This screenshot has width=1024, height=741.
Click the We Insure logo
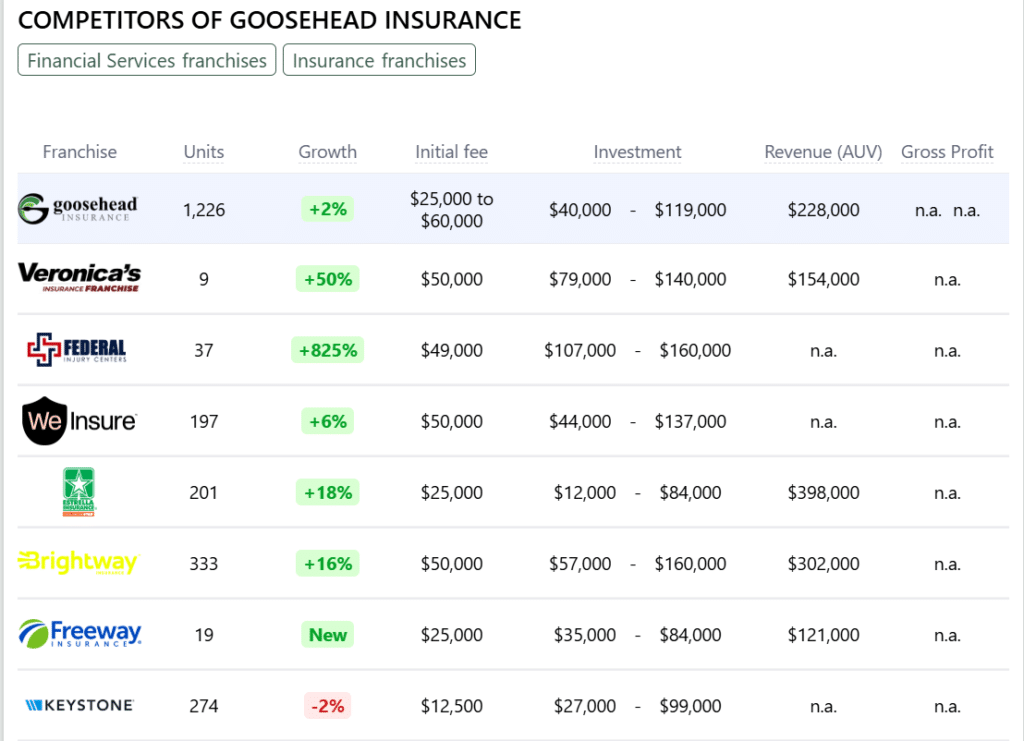tap(79, 421)
